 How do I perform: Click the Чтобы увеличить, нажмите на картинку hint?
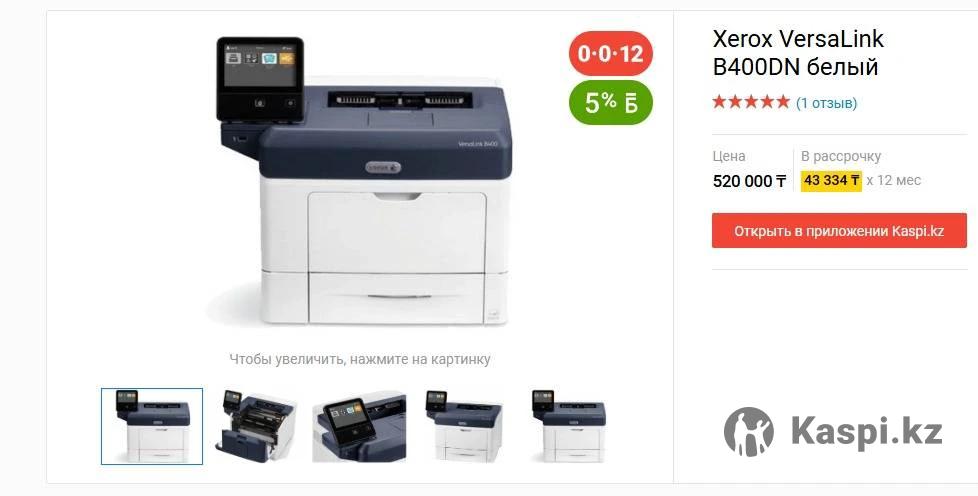pyautogui.click(x=360, y=359)
